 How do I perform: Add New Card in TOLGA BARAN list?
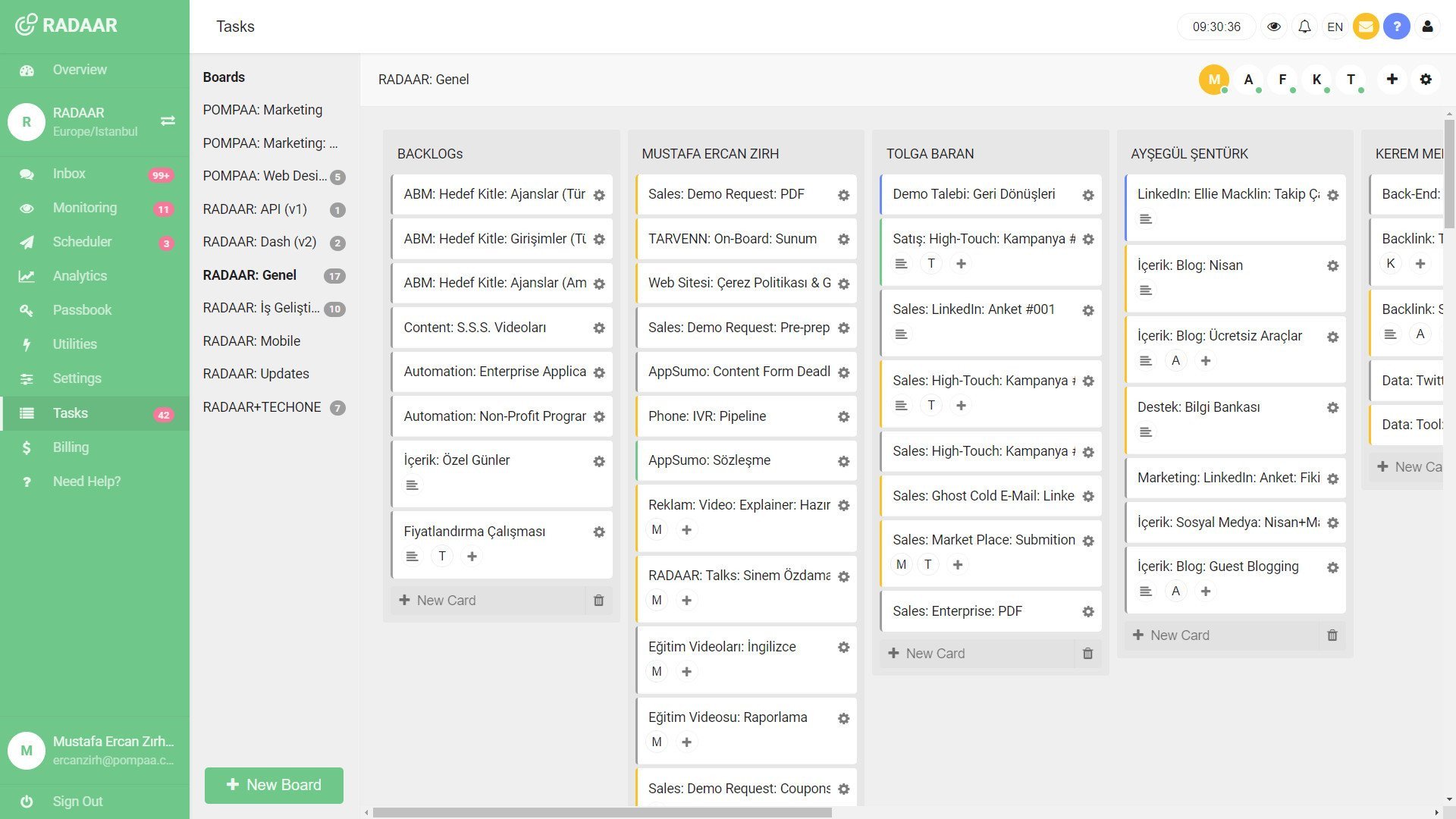click(935, 654)
